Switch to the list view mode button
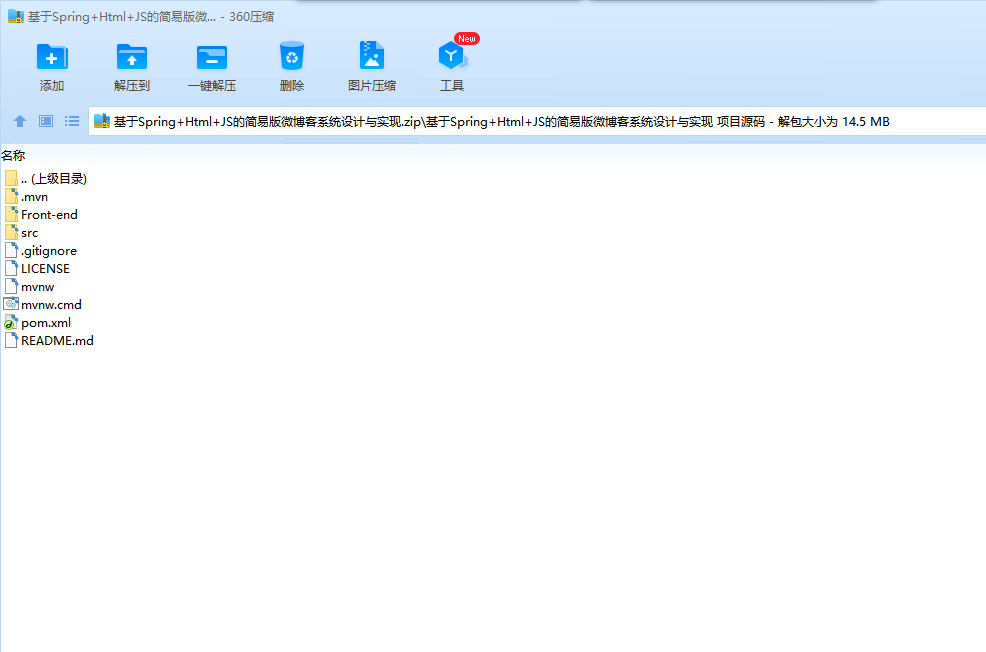This screenshot has width=986, height=652. 72,121
